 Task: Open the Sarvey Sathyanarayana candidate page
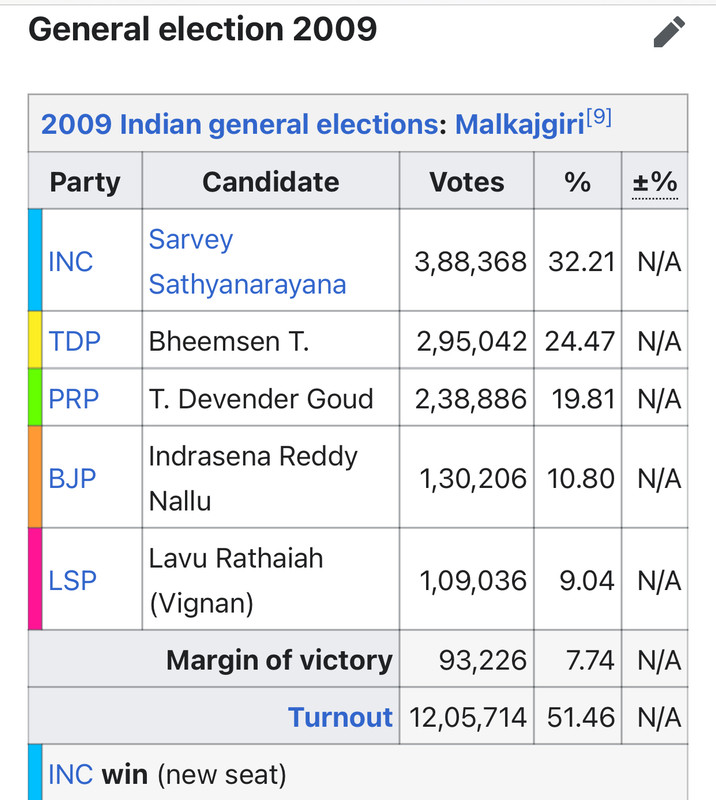point(247,262)
